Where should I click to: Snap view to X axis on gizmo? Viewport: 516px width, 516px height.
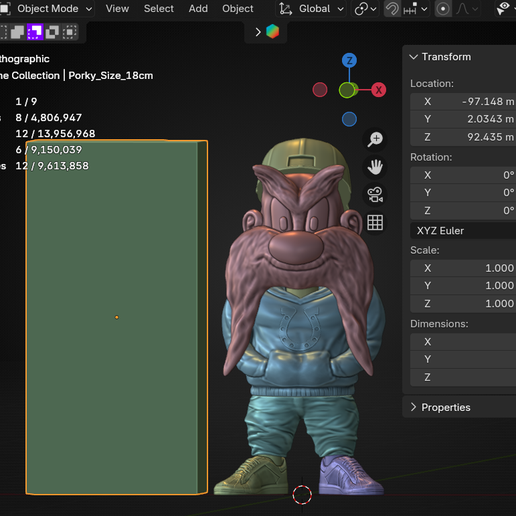click(x=379, y=90)
